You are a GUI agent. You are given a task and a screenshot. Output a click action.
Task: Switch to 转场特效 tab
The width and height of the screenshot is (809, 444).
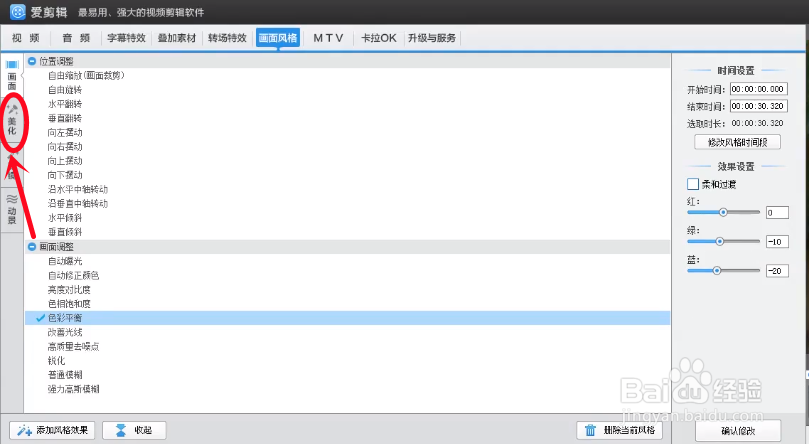[227, 38]
